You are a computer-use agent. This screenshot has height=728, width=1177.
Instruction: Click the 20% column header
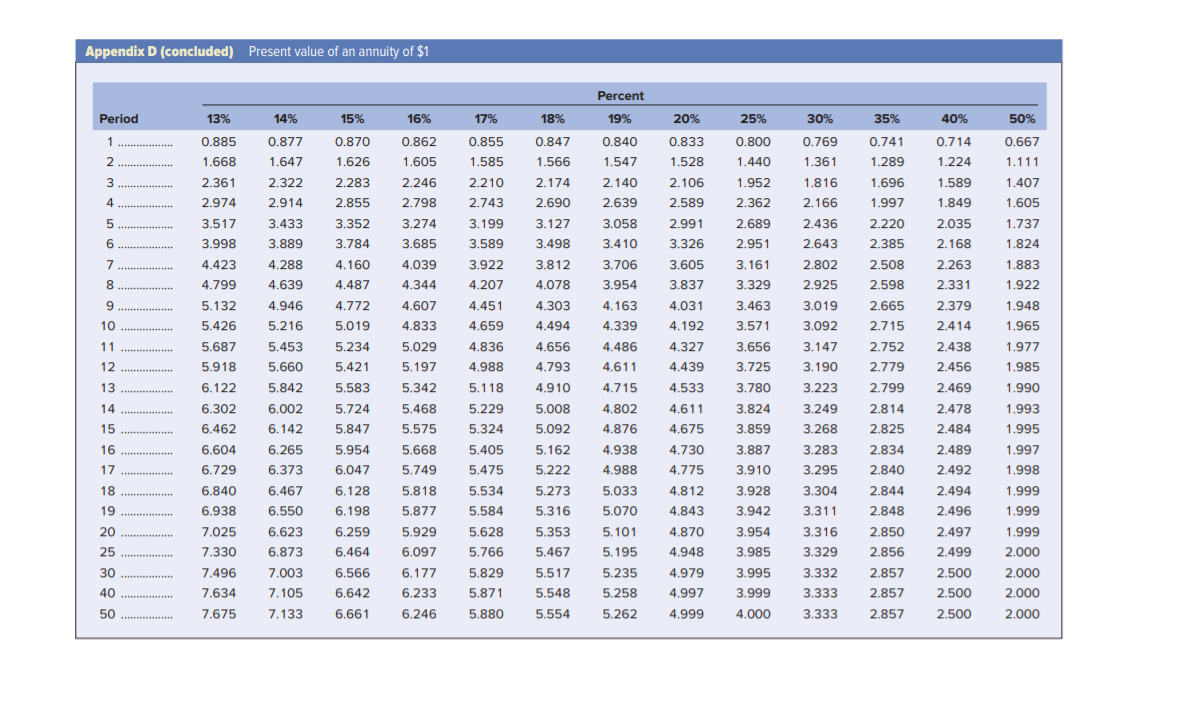[x=686, y=118]
